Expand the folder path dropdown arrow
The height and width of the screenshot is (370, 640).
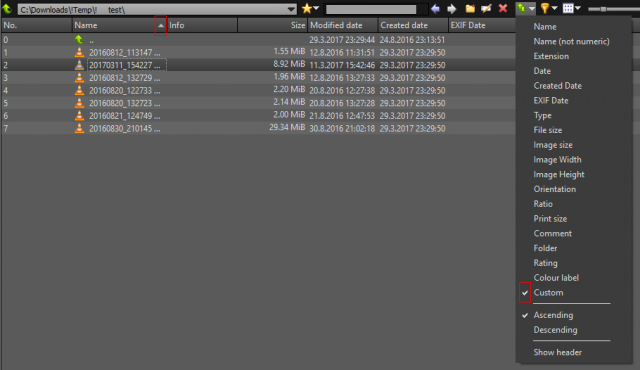pyautogui.click(x=291, y=9)
